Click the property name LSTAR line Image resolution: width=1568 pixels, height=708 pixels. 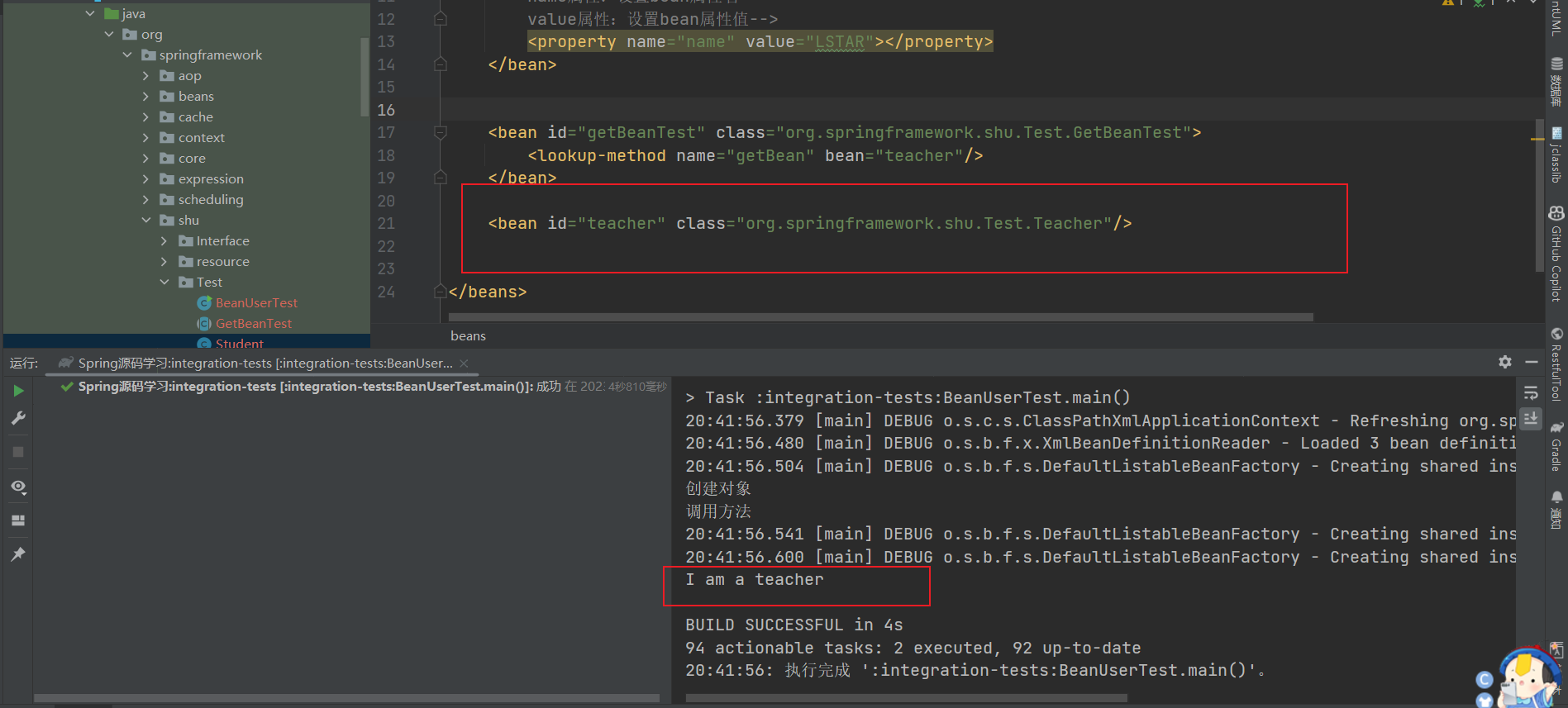tap(760, 41)
